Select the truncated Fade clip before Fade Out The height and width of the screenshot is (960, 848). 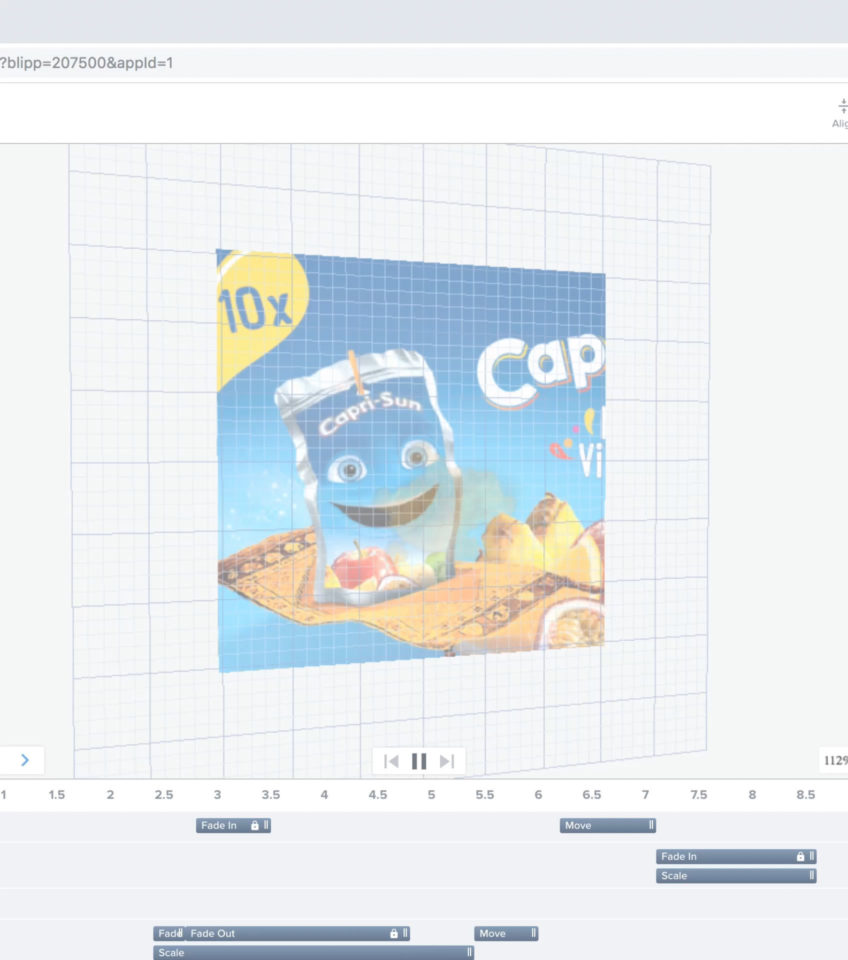169,933
